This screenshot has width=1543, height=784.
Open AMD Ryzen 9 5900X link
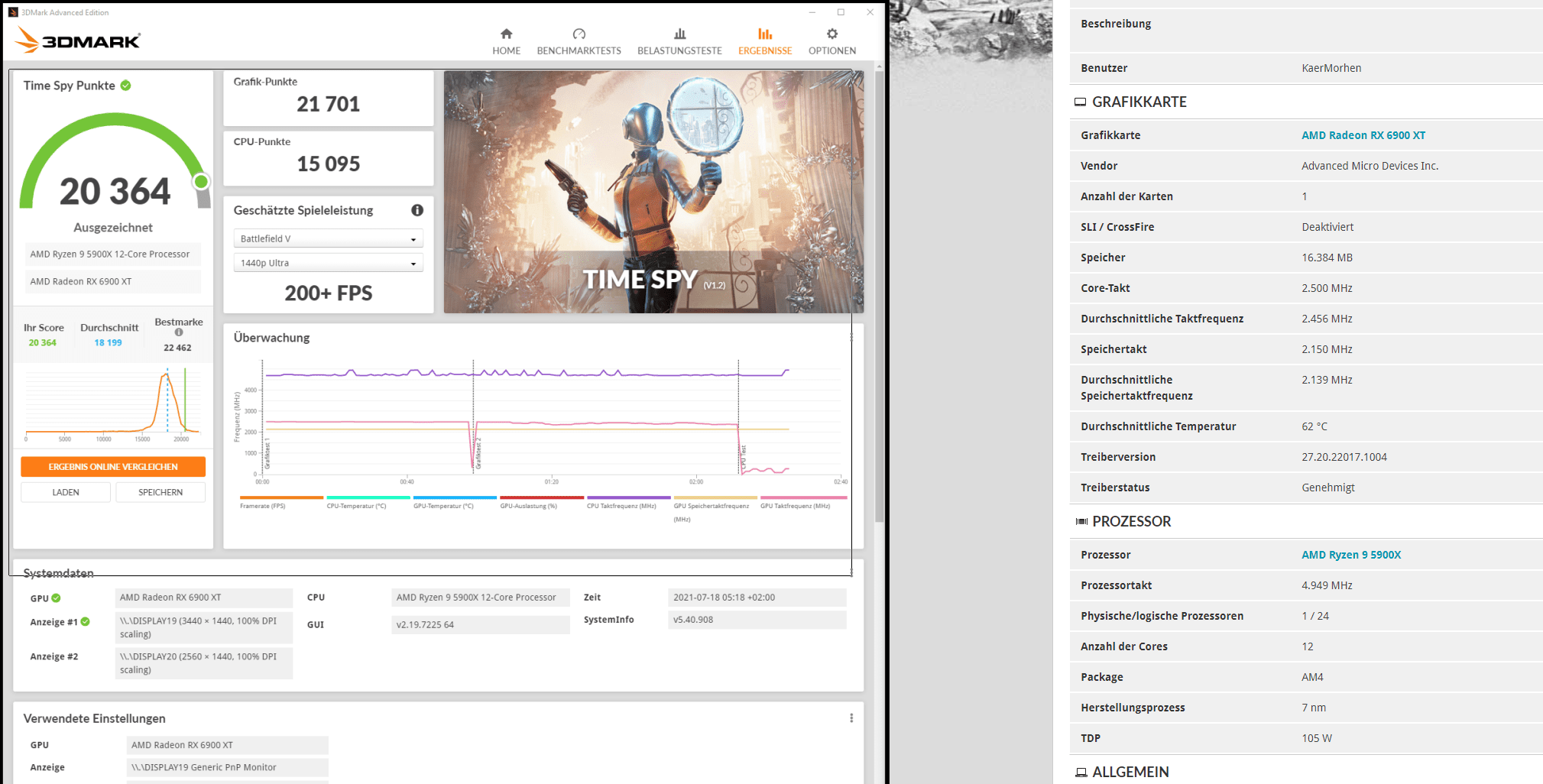[x=1351, y=555]
